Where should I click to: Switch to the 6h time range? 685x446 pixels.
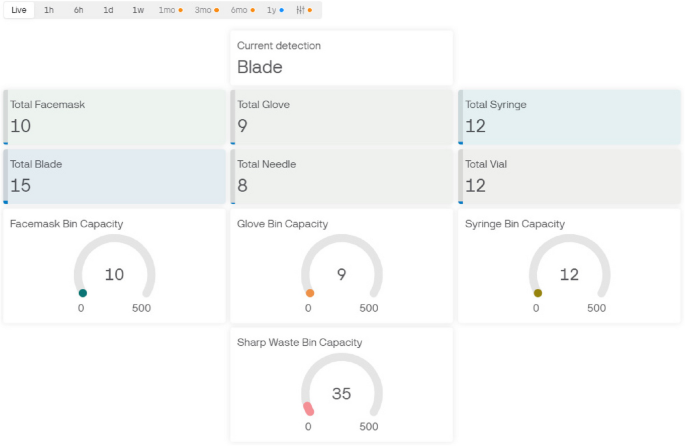tap(78, 10)
